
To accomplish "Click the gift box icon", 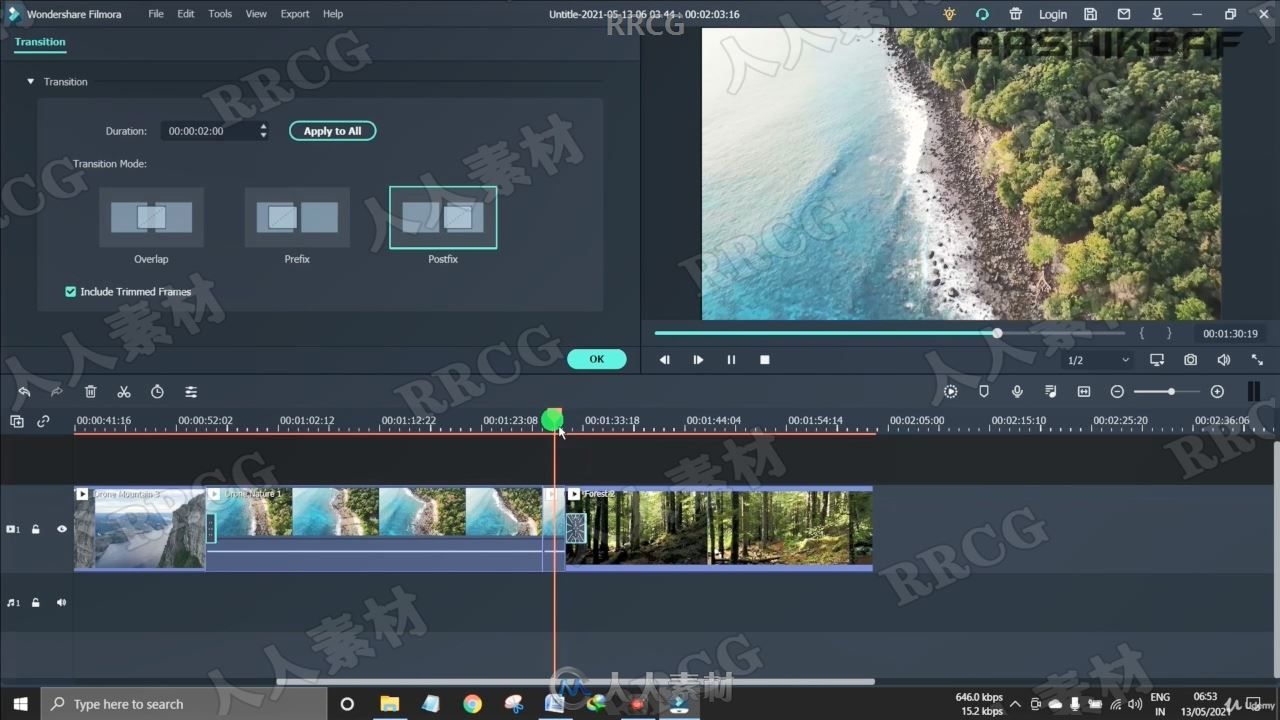I will click(1016, 14).
